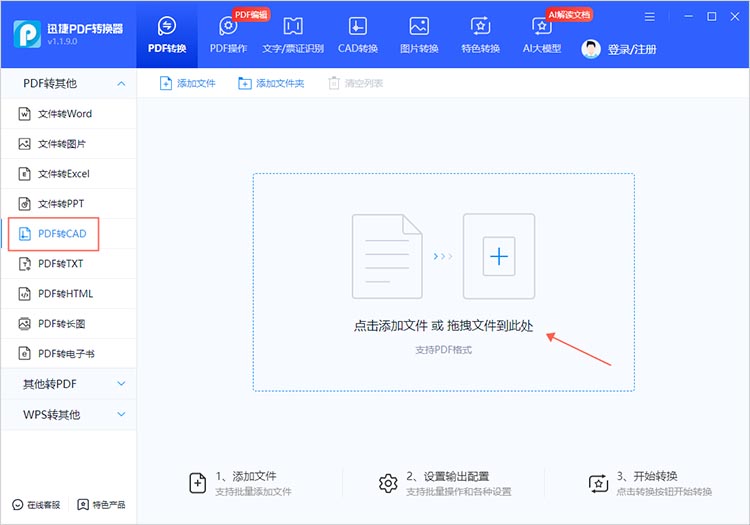Click the step 1 添加文件 icon

(x=198, y=483)
